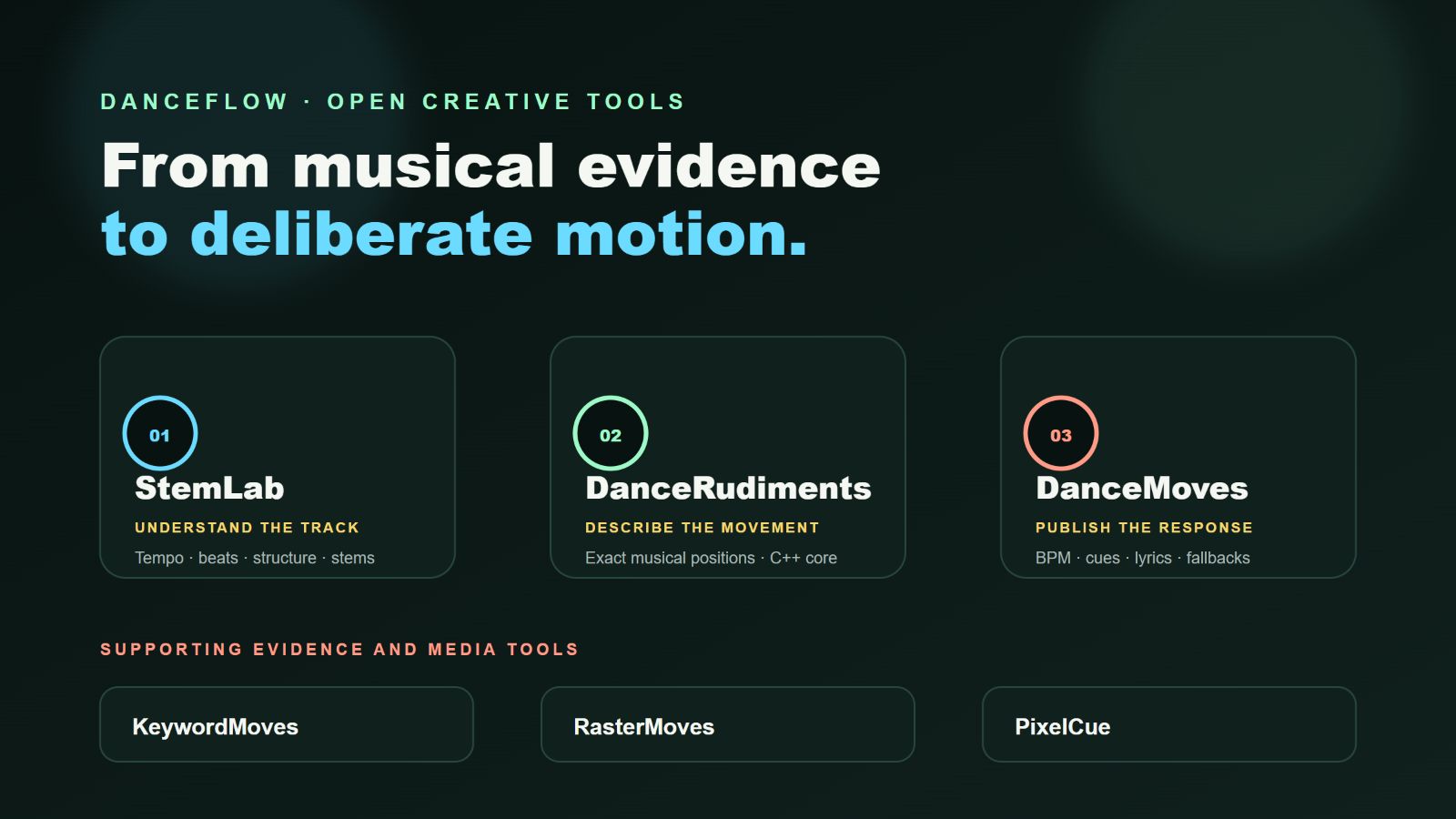Click 'Tempo · beats · structure · stems' text

[255, 558]
